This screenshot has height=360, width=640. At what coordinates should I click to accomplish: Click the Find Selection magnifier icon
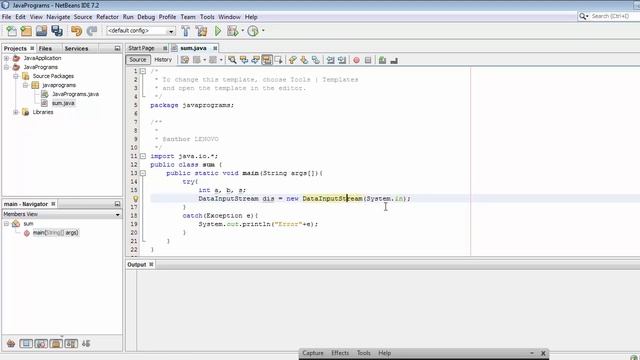(x=232, y=60)
